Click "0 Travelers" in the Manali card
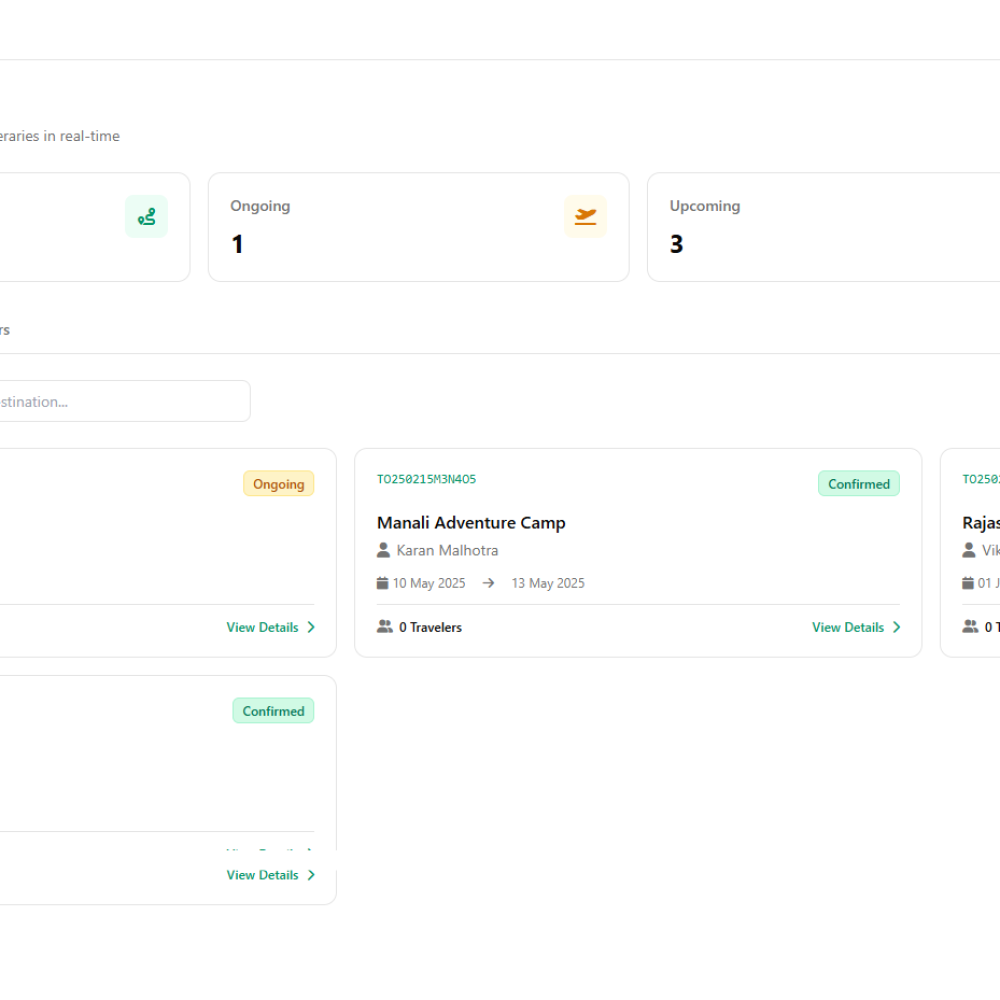The image size is (1000, 1000). coord(430,627)
